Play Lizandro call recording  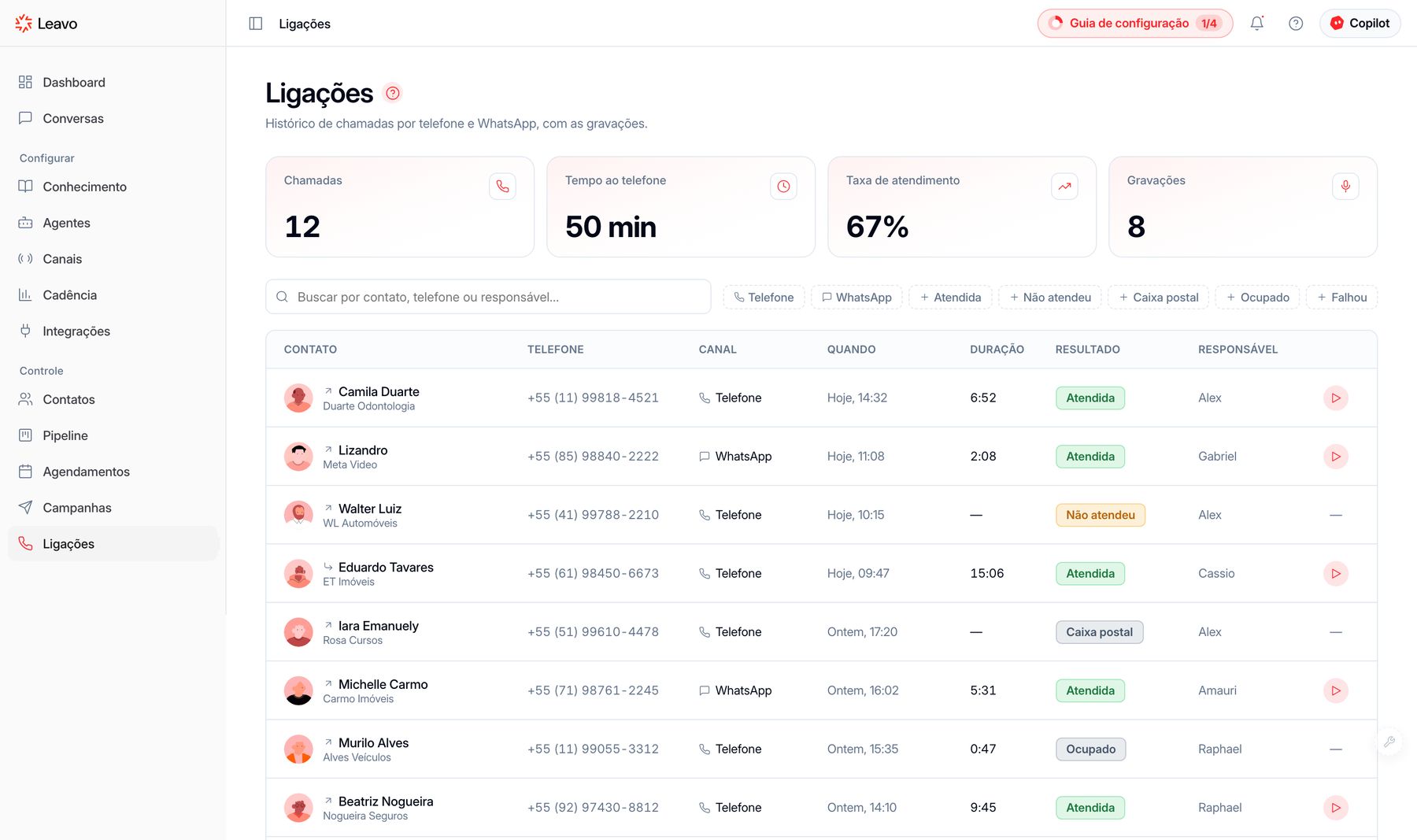[x=1336, y=457]
